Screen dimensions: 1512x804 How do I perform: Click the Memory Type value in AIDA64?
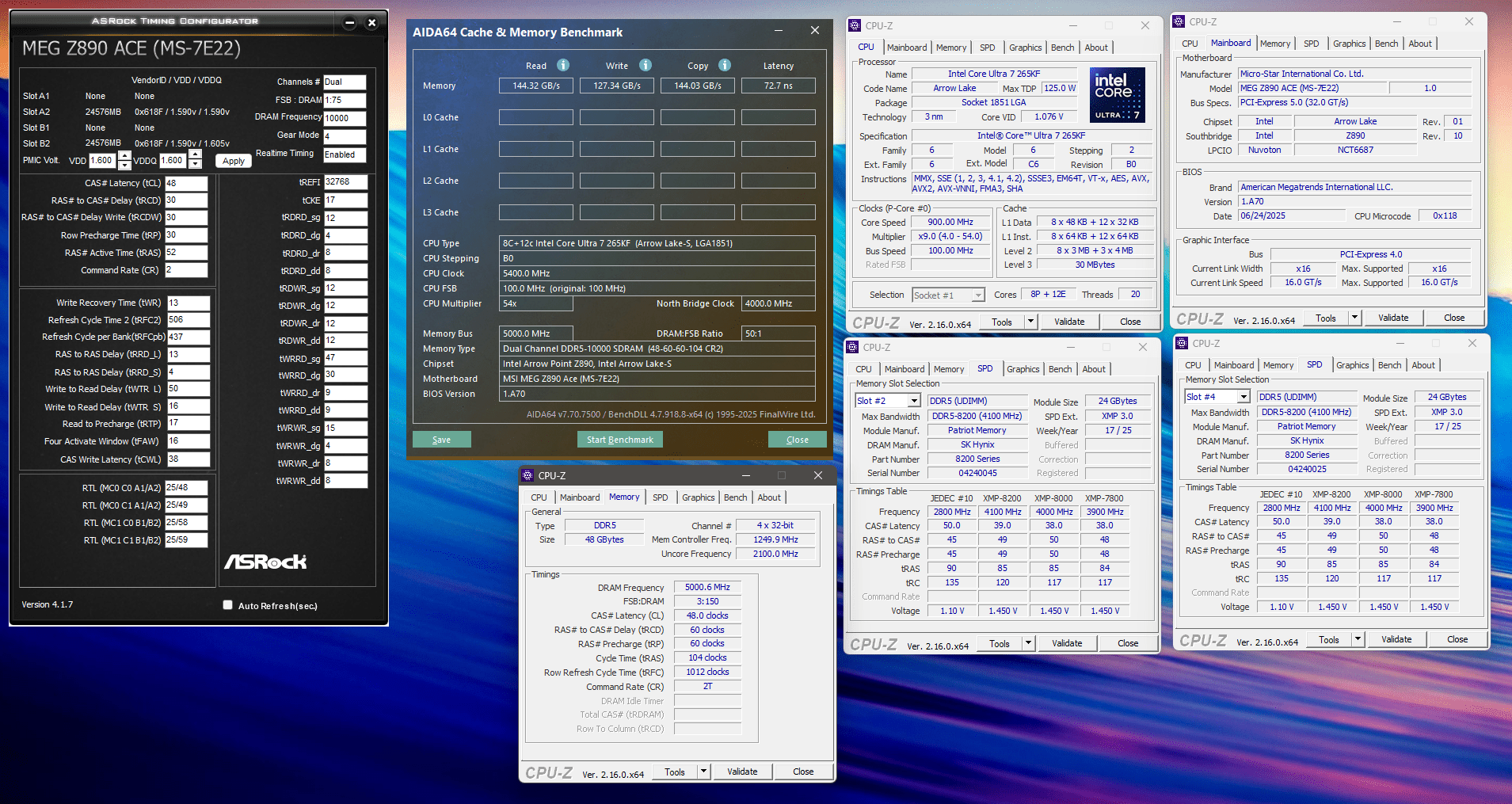657,349
